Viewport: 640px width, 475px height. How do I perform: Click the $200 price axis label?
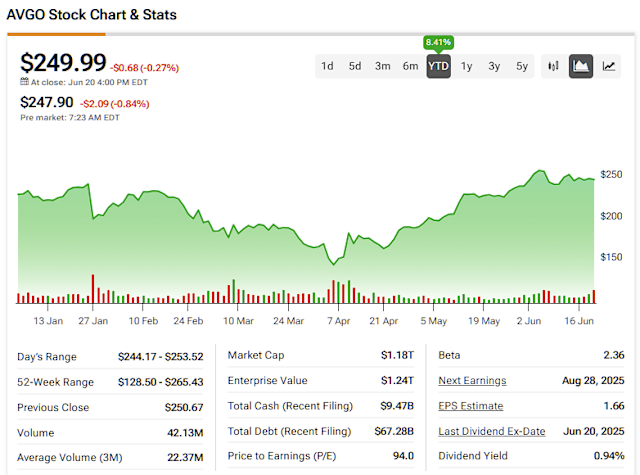pyautogui.click(x=611, y=216)
